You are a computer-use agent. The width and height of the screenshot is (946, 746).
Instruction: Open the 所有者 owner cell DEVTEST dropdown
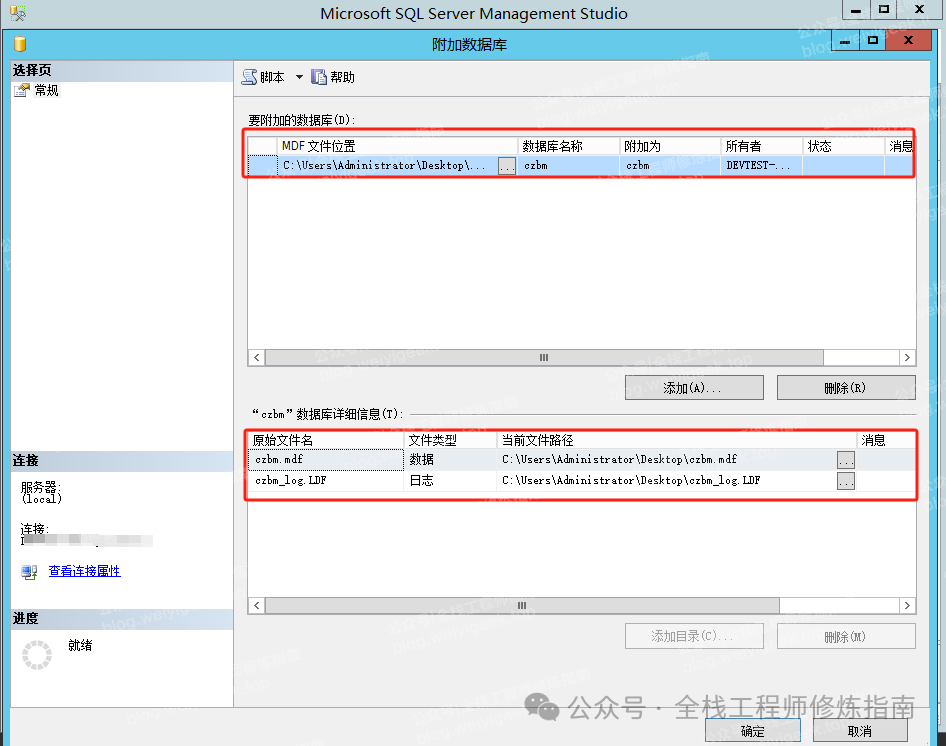click(x=761, y=166)
